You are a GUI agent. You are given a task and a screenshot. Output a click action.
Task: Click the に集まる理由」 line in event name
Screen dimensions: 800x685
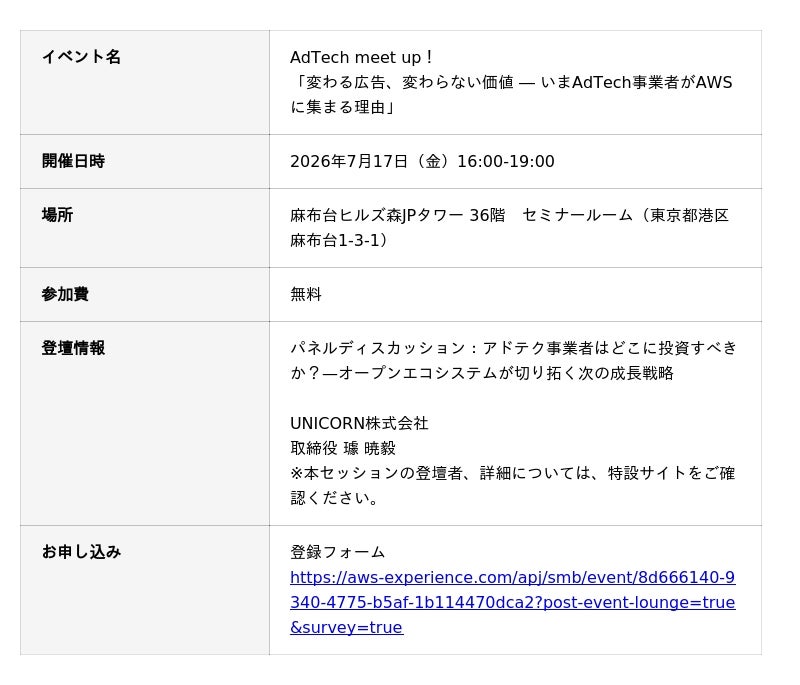coord(343,107)
